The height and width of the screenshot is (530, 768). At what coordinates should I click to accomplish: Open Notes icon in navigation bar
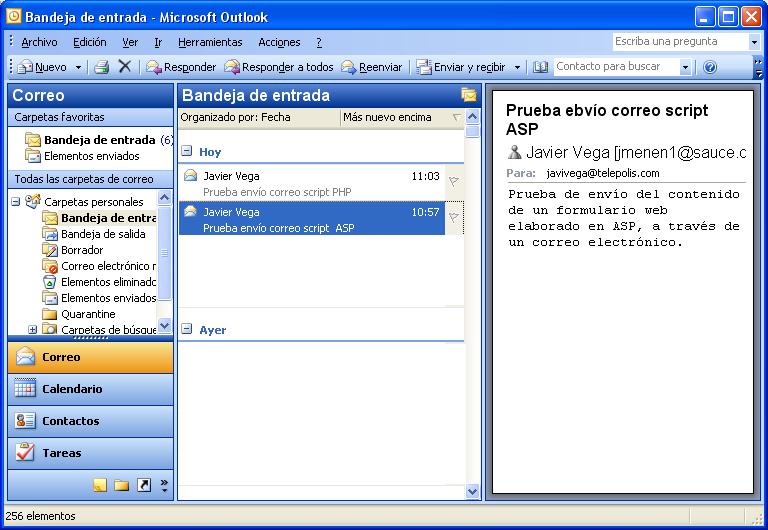tap(100, 485)
